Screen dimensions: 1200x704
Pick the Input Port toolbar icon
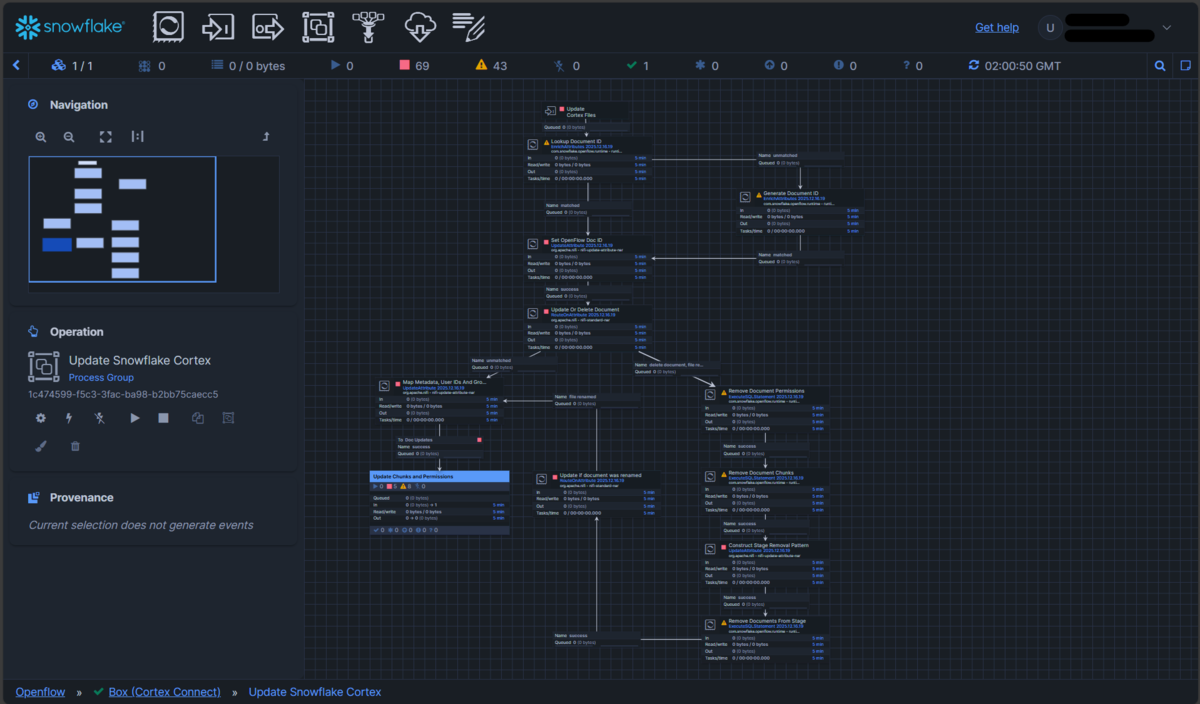click(x=218, y=27)
